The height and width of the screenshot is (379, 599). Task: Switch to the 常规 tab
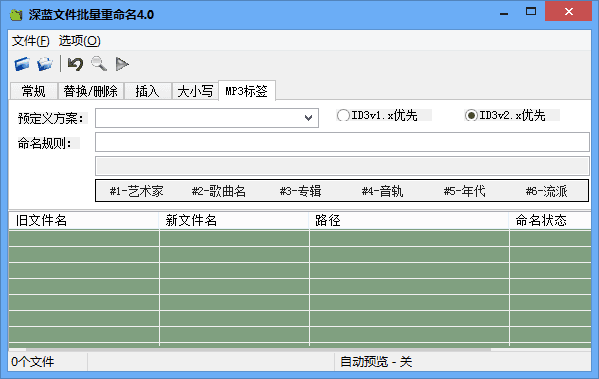click(34, 91)
